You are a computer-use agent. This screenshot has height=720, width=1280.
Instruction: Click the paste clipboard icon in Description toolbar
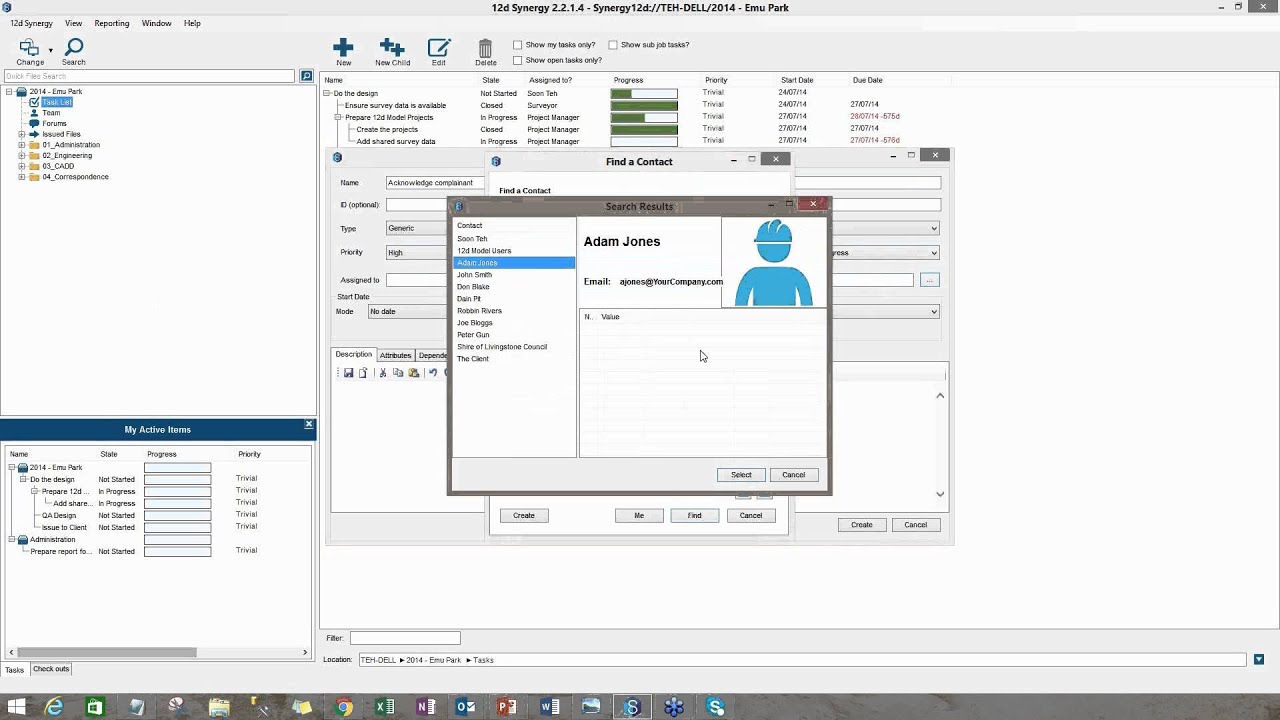pos(413,373)
